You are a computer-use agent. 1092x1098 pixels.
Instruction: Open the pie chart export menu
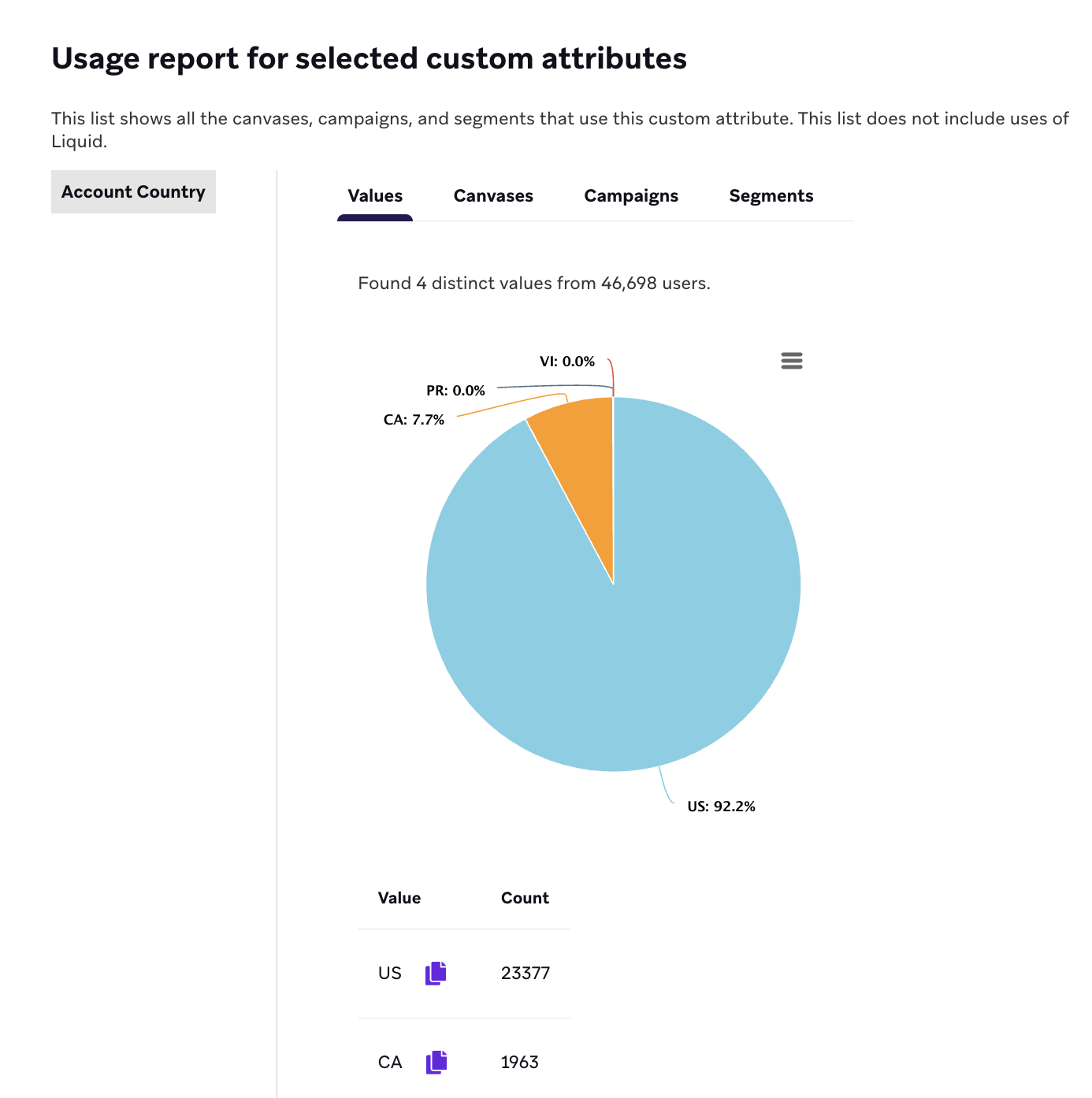click(791, 360)
